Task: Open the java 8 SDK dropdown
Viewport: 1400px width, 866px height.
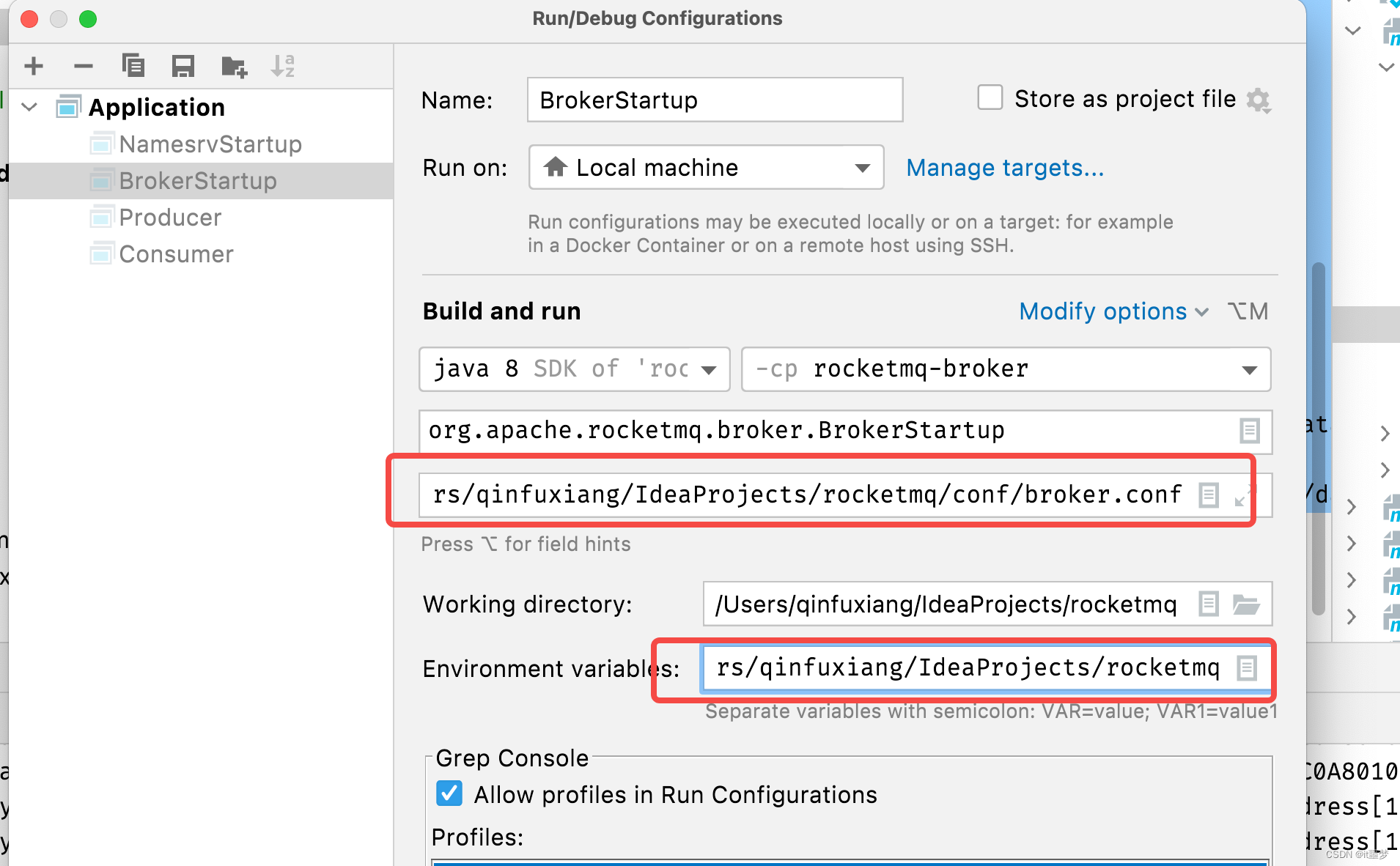Action: point(575,369)
